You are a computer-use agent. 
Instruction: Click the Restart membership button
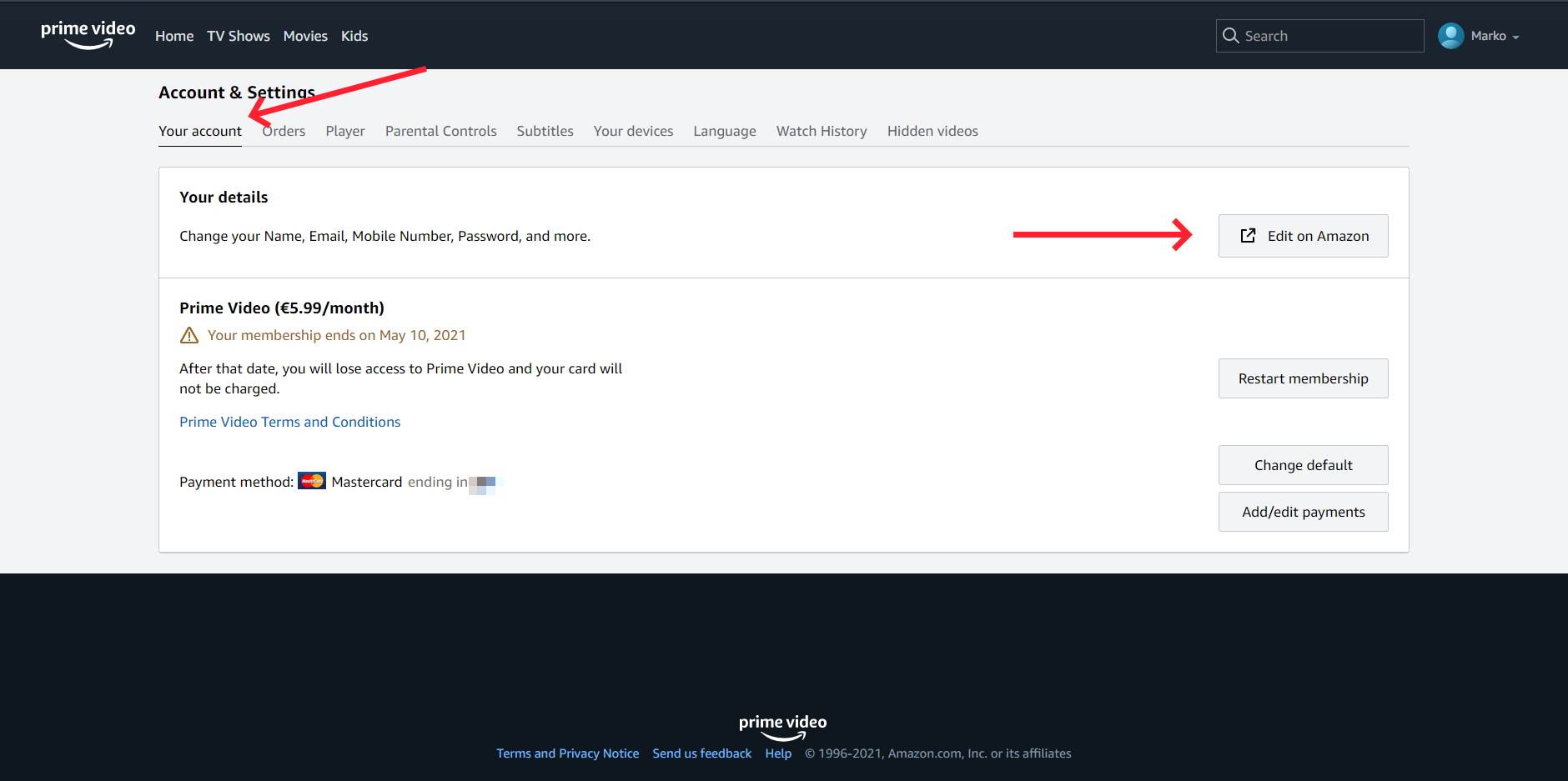[x=1303, y=378]
